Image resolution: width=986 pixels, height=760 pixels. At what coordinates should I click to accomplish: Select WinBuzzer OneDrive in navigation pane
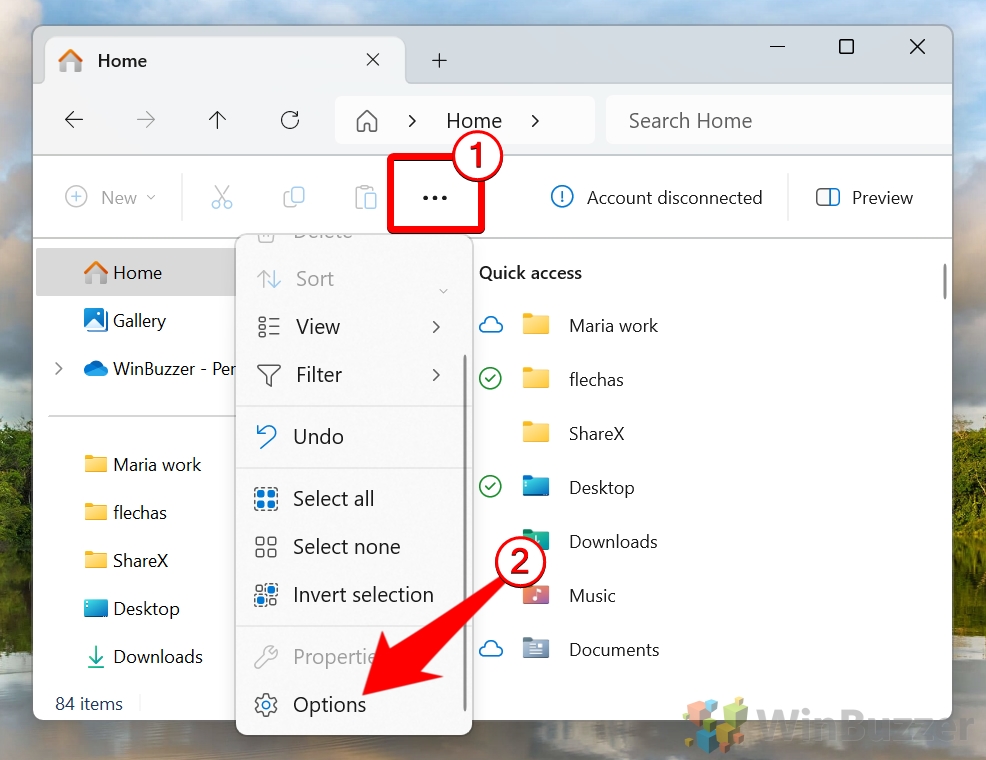point(159,368)
